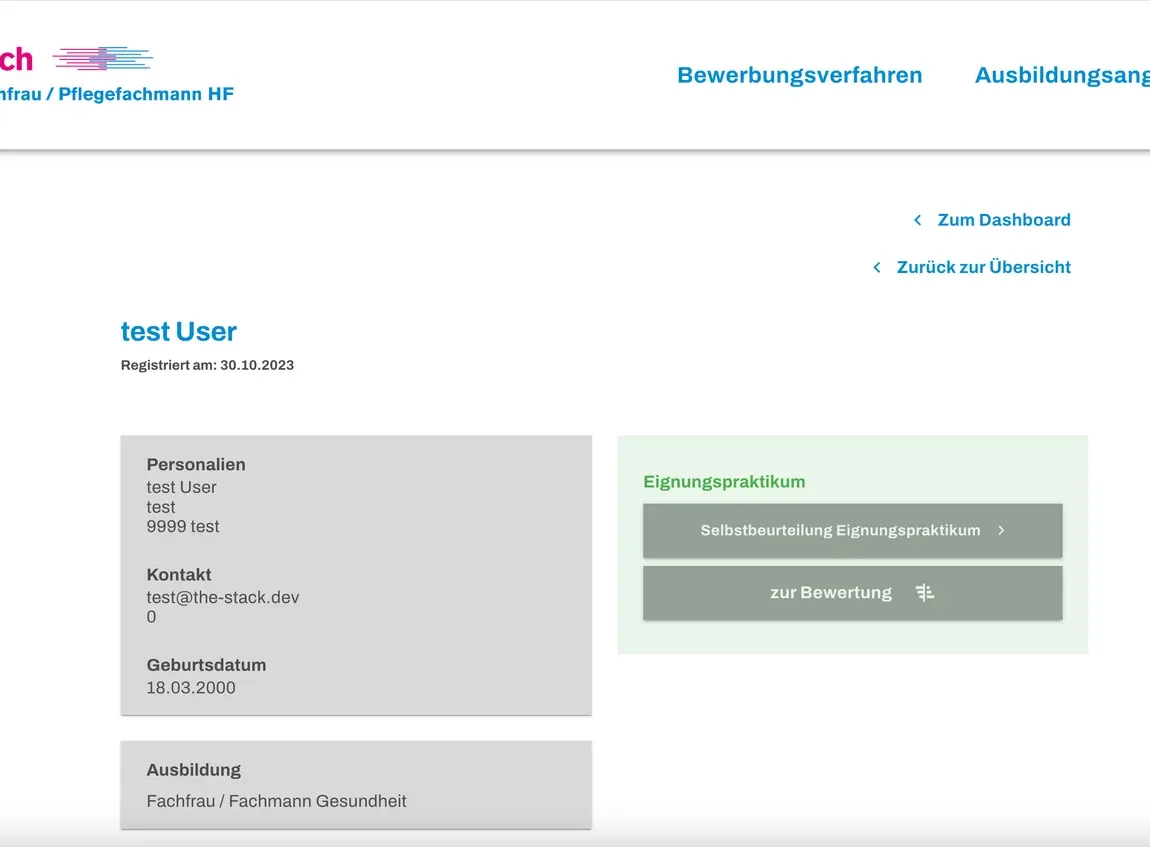This screenshot has width=1150, height=847.
Task: Click the email test@the-stack.dev
Action: pyautogui.click(x=223, y=597)
